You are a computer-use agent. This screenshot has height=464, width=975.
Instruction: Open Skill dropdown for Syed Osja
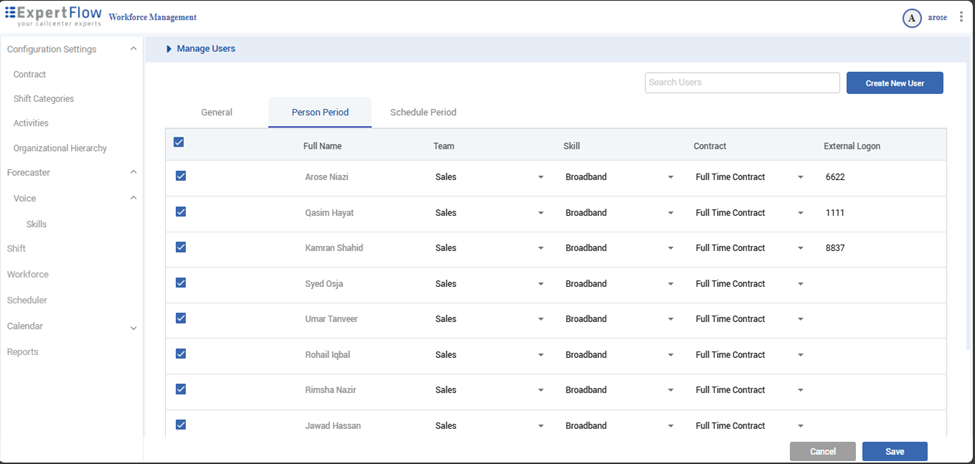(671, 284)
